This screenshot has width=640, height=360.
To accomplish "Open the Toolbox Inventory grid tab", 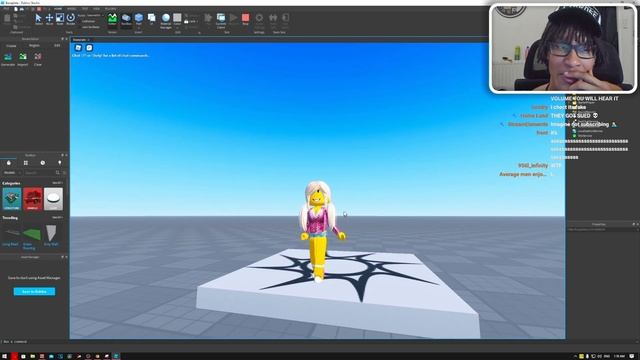I will 26,163.
